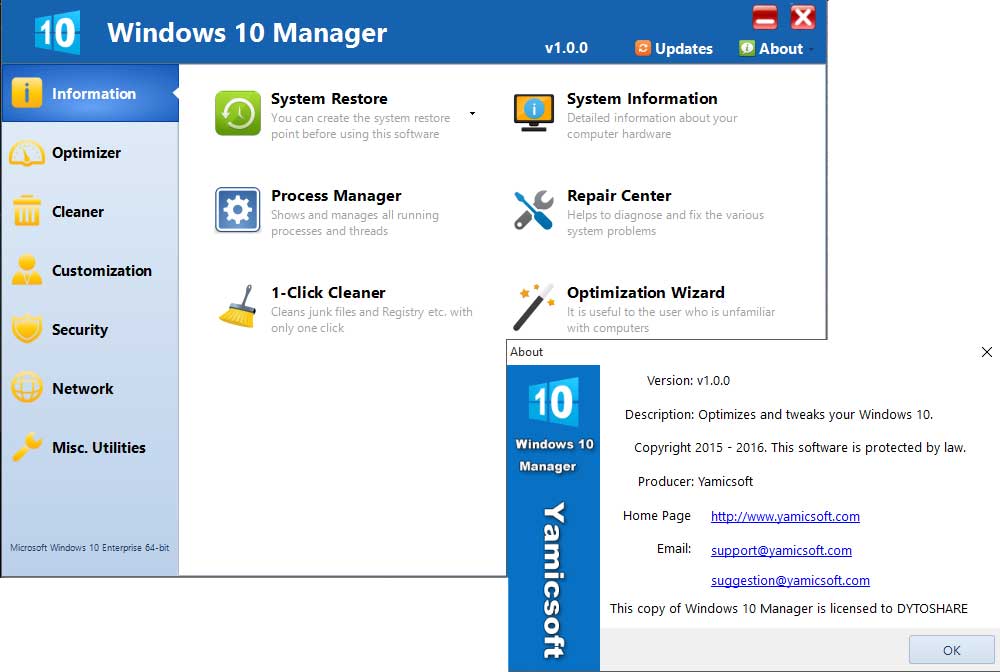
Task: Open the Customization tab label
Action: [x=102, y=270]
